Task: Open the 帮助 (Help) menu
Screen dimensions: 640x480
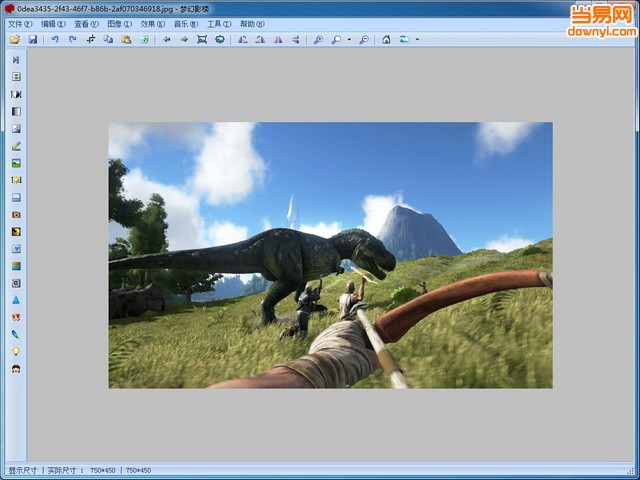Action: [x=252, y=24]
